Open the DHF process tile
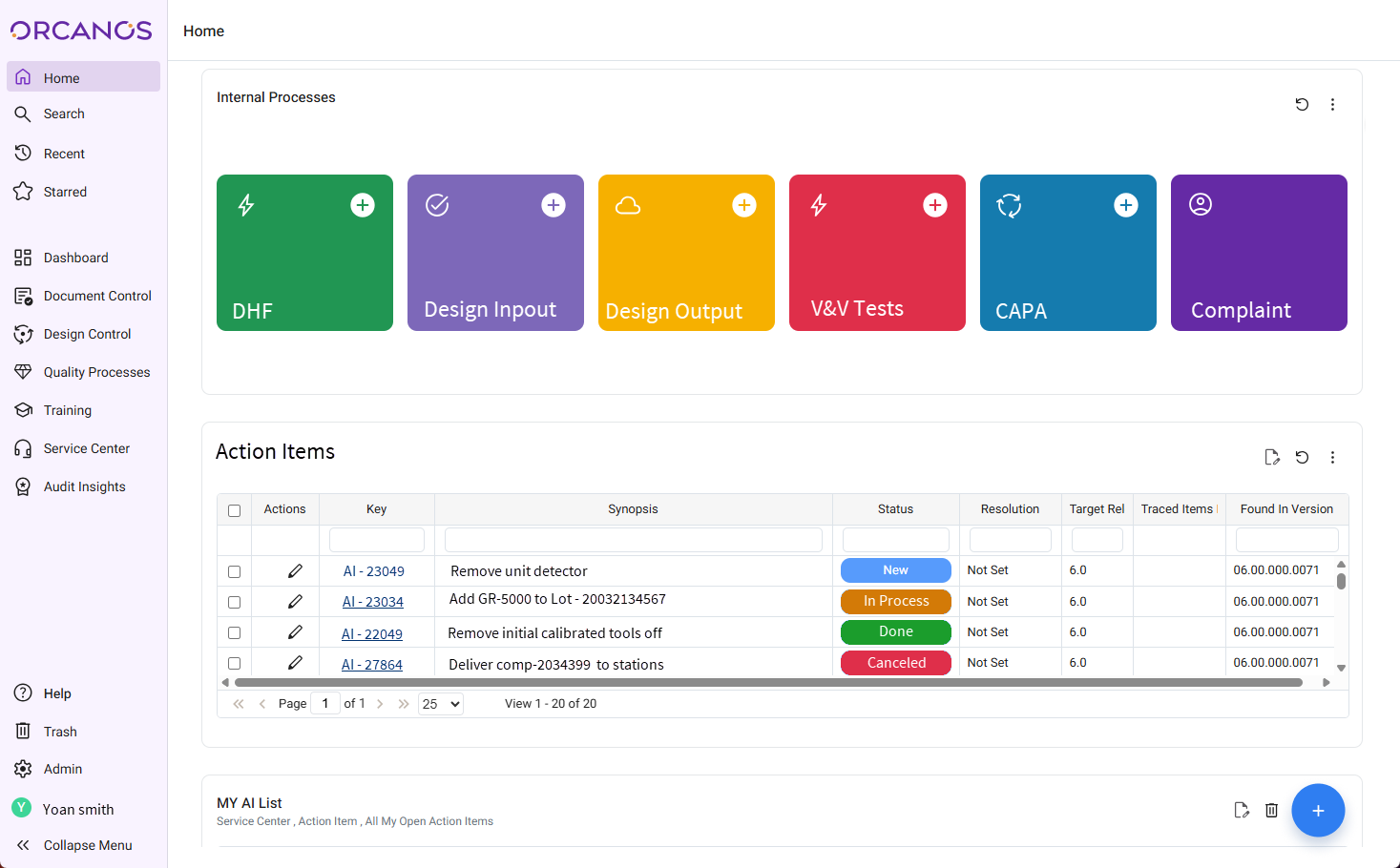This screenshot has height=868, width=1400. (304, 253)
